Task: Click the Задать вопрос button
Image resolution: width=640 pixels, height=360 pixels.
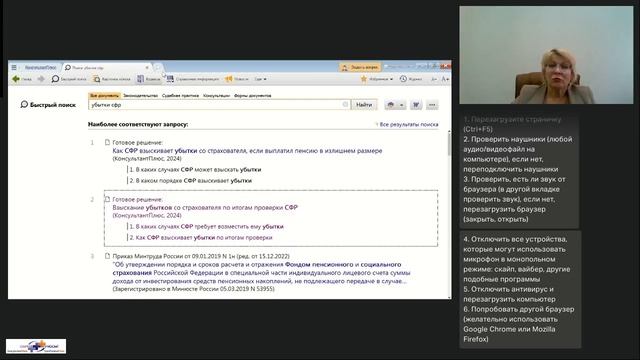Action: 360,67
